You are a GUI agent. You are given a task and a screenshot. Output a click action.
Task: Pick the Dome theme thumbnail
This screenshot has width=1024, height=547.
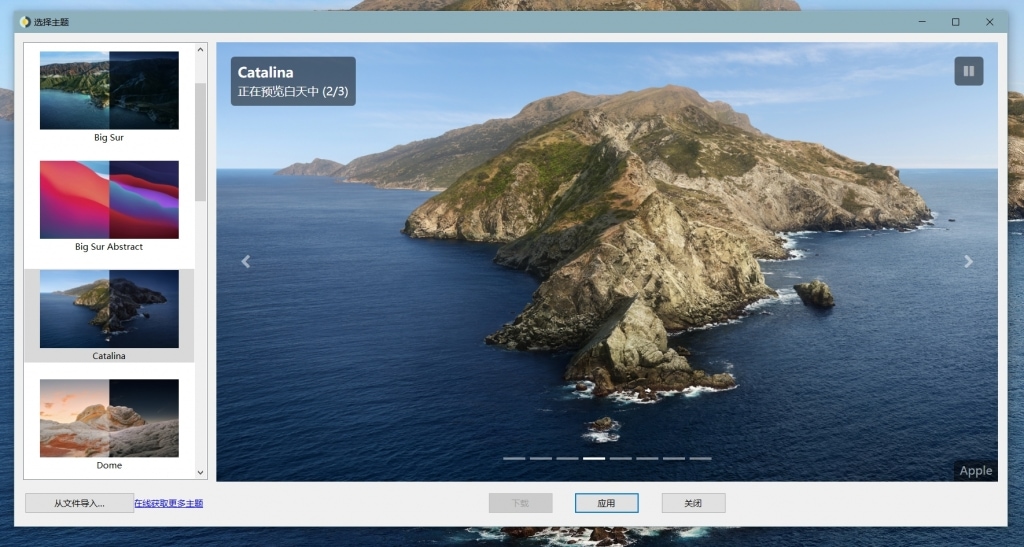tap(109, 418)
